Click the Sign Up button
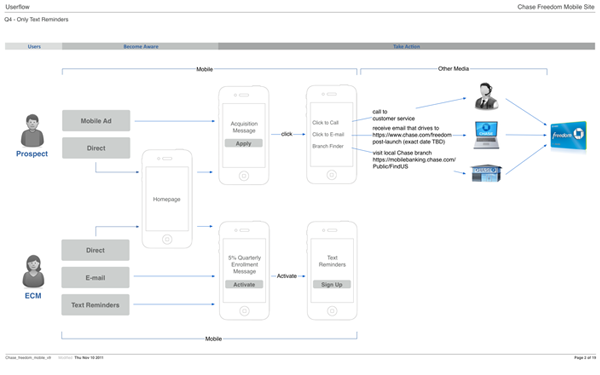The image size is (600, 375). tap(332, 284)
